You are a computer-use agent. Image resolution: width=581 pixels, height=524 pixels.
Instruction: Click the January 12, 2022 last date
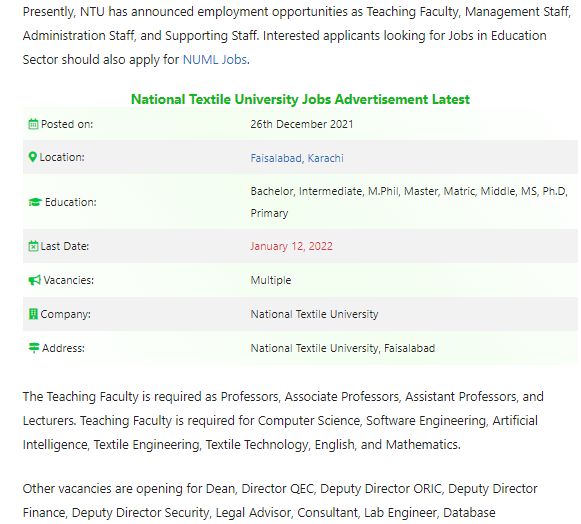tap(292, 246)
